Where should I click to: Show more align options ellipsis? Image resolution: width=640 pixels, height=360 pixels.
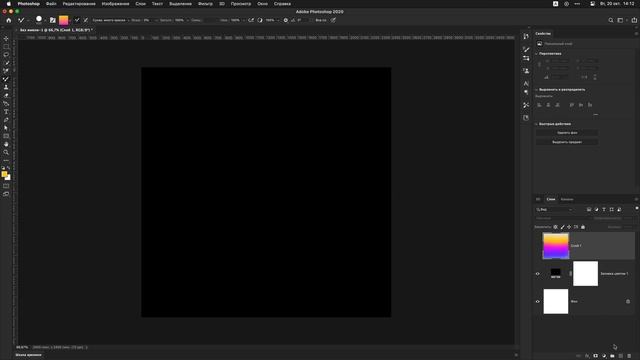[x=596, y=115]
